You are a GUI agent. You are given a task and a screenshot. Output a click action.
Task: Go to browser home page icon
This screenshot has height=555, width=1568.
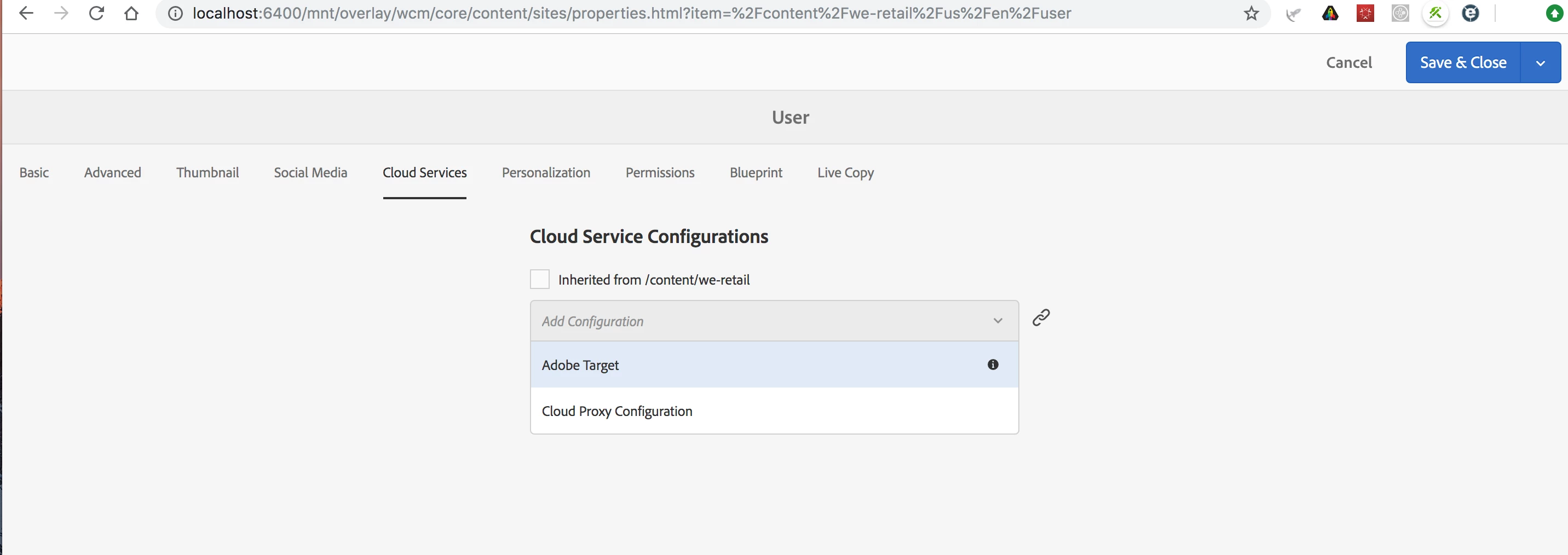(131, 13)
